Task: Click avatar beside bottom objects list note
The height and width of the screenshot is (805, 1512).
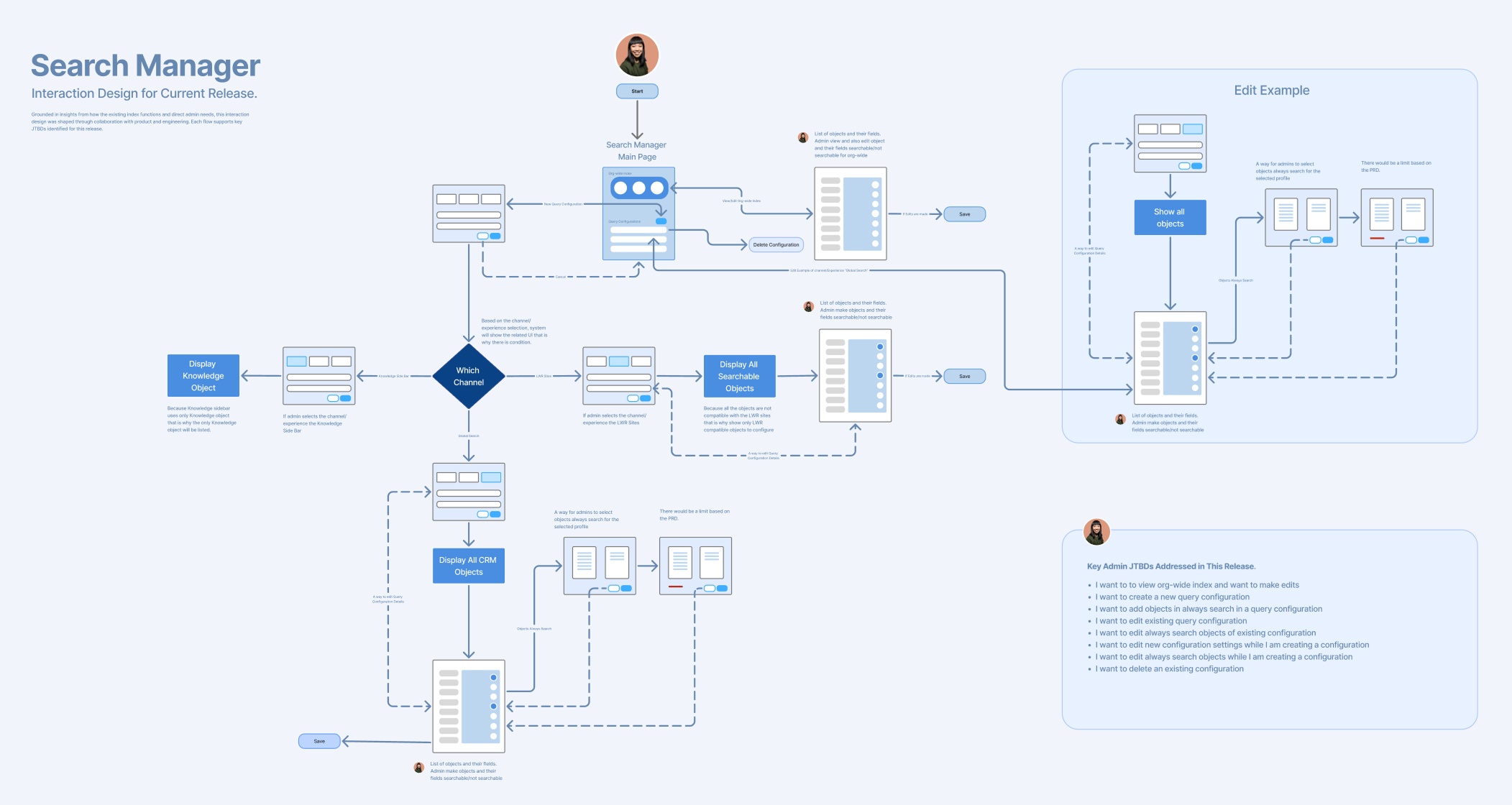Action: (x=418, y=768)
